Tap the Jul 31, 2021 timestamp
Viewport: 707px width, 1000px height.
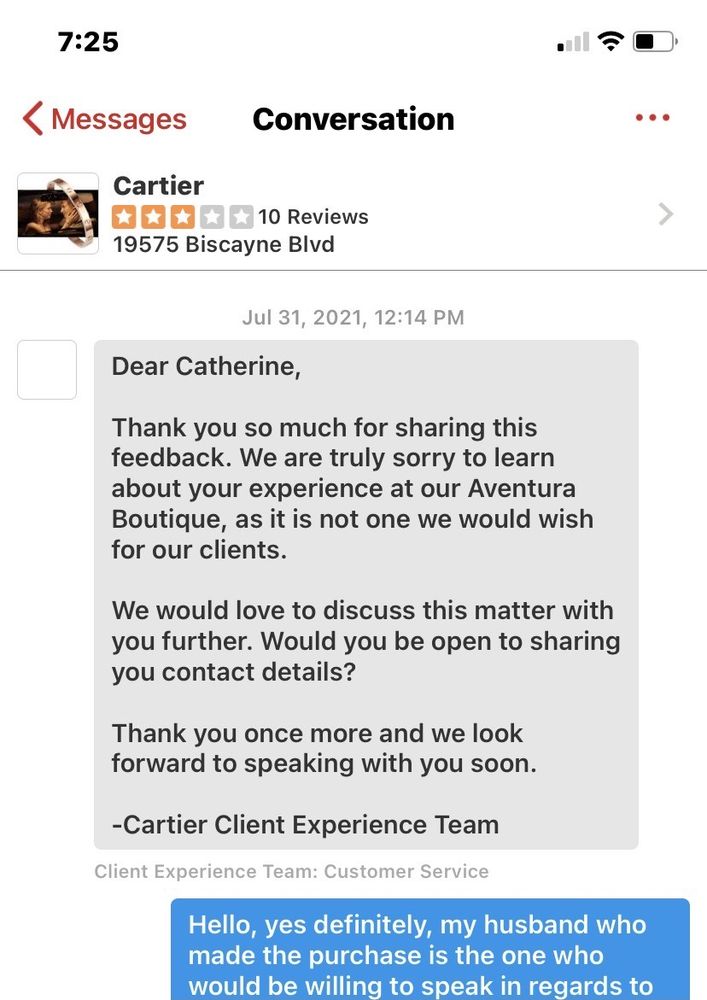click(353, 318)
